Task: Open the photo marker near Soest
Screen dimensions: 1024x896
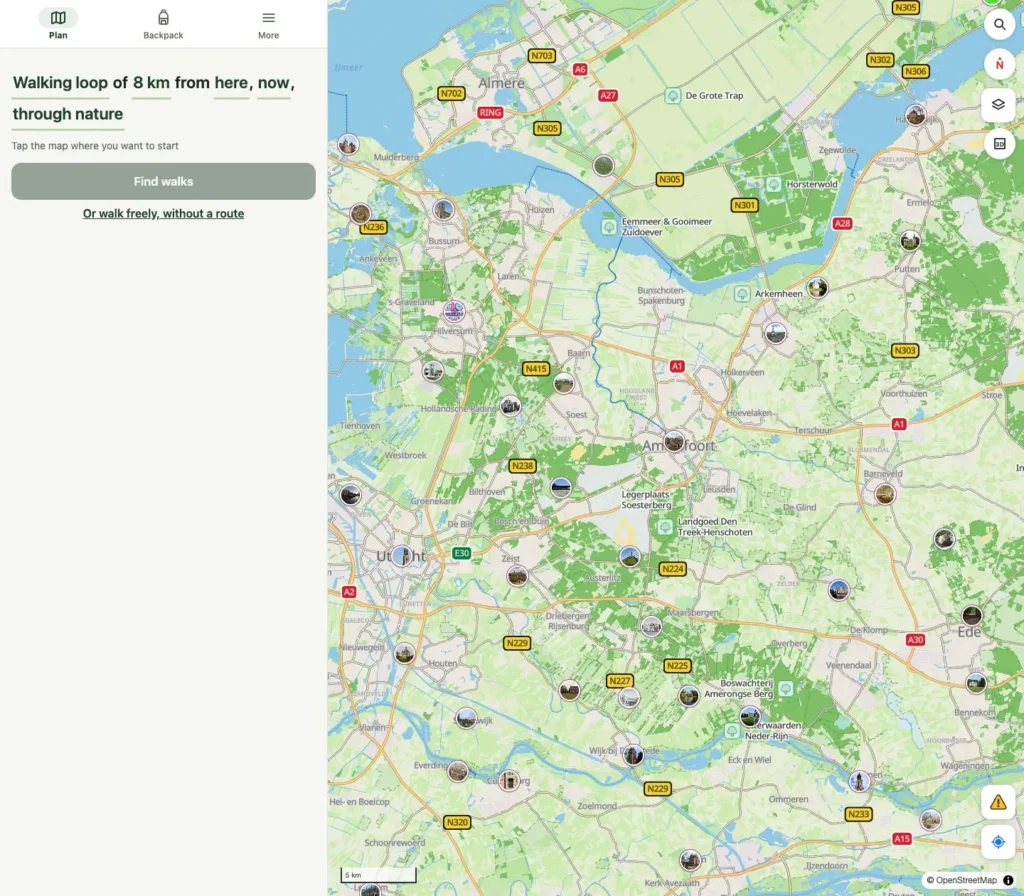Action: (x=564, y=383)
